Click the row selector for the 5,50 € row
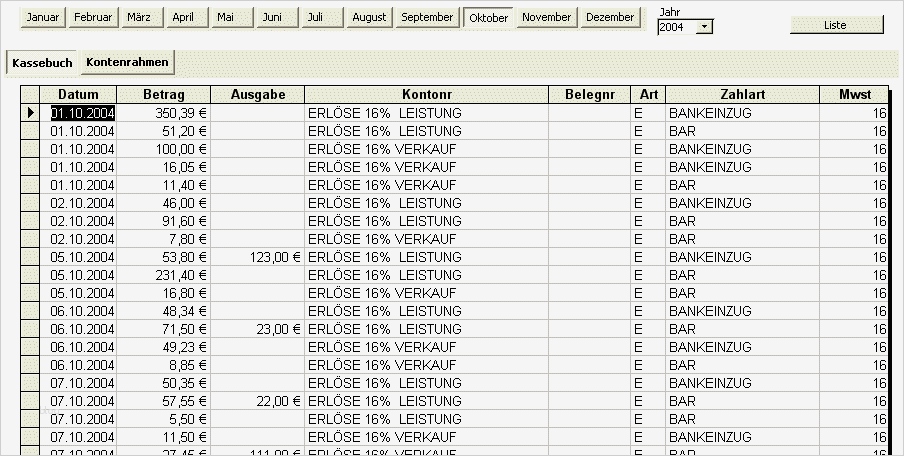 point(30,419)
